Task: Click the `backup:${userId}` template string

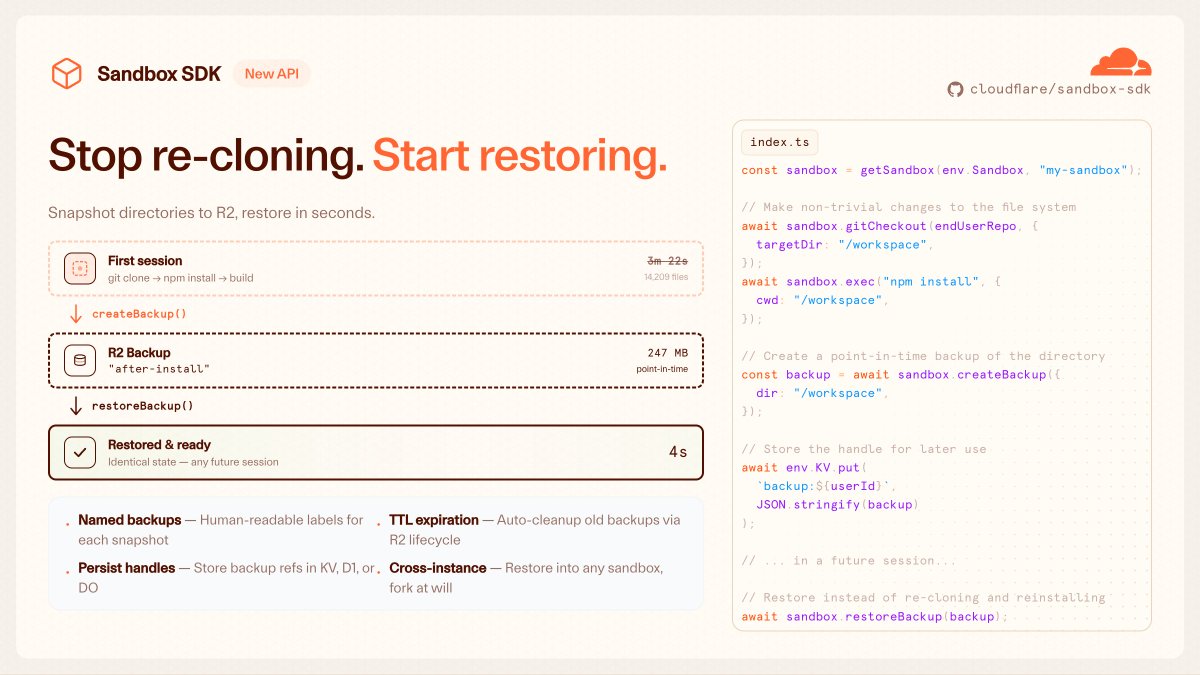Action: pyautogui.click(x=823, y=486)
